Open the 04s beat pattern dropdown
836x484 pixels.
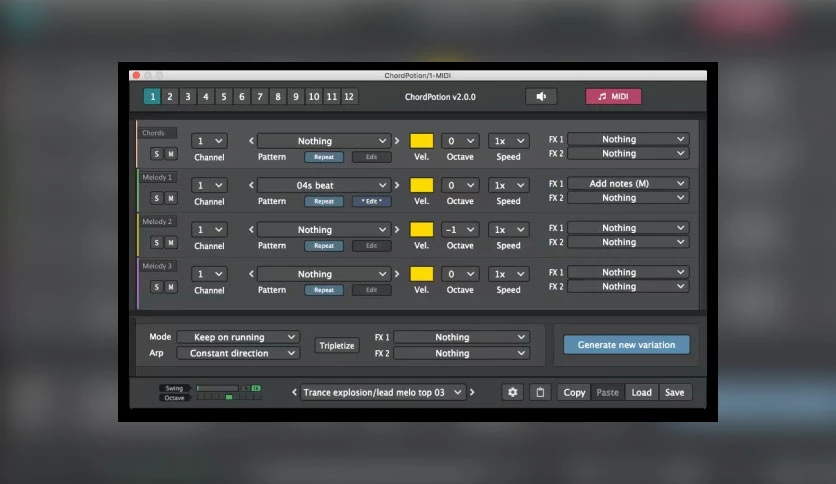click(324, 185)
